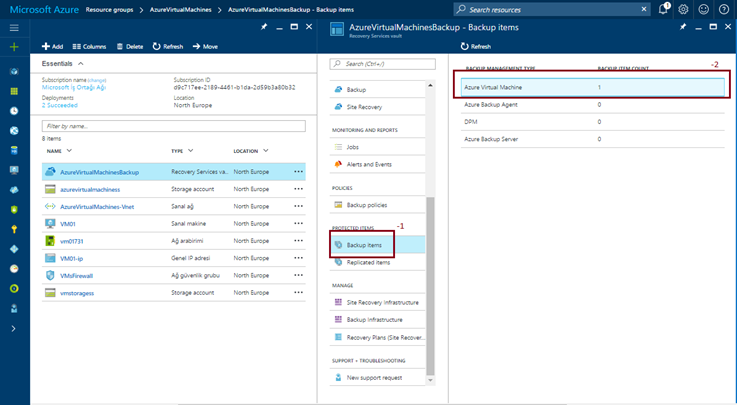Sort by the TYPE column header
Viewport: 737px width, 405px height.
(182, 151)
